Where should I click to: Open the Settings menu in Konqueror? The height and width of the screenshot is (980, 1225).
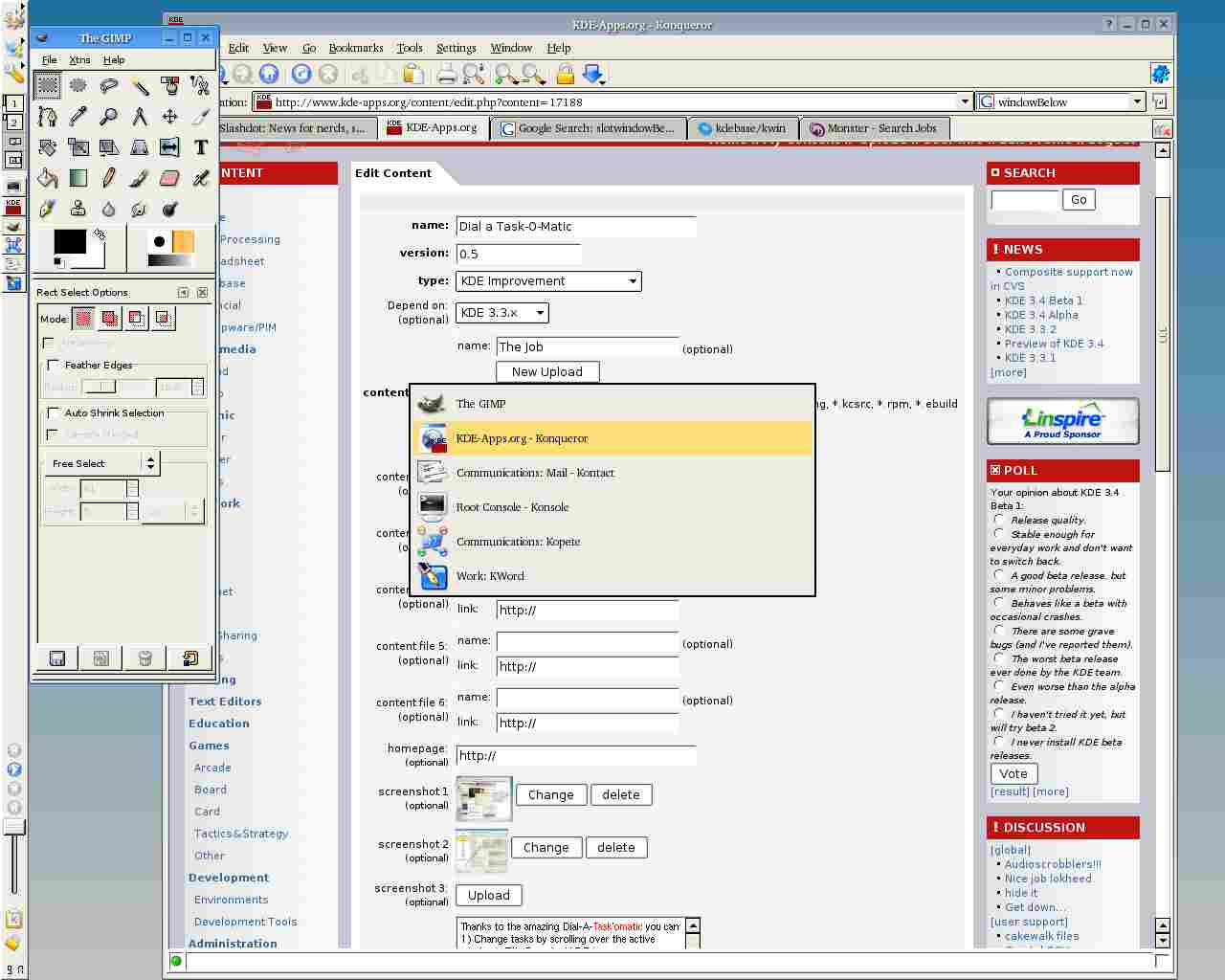pos(456,48)
